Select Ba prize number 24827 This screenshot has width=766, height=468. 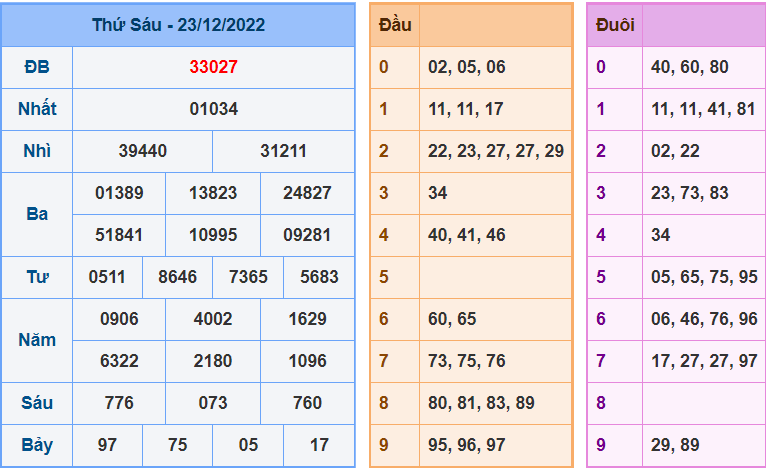(307, 193)
